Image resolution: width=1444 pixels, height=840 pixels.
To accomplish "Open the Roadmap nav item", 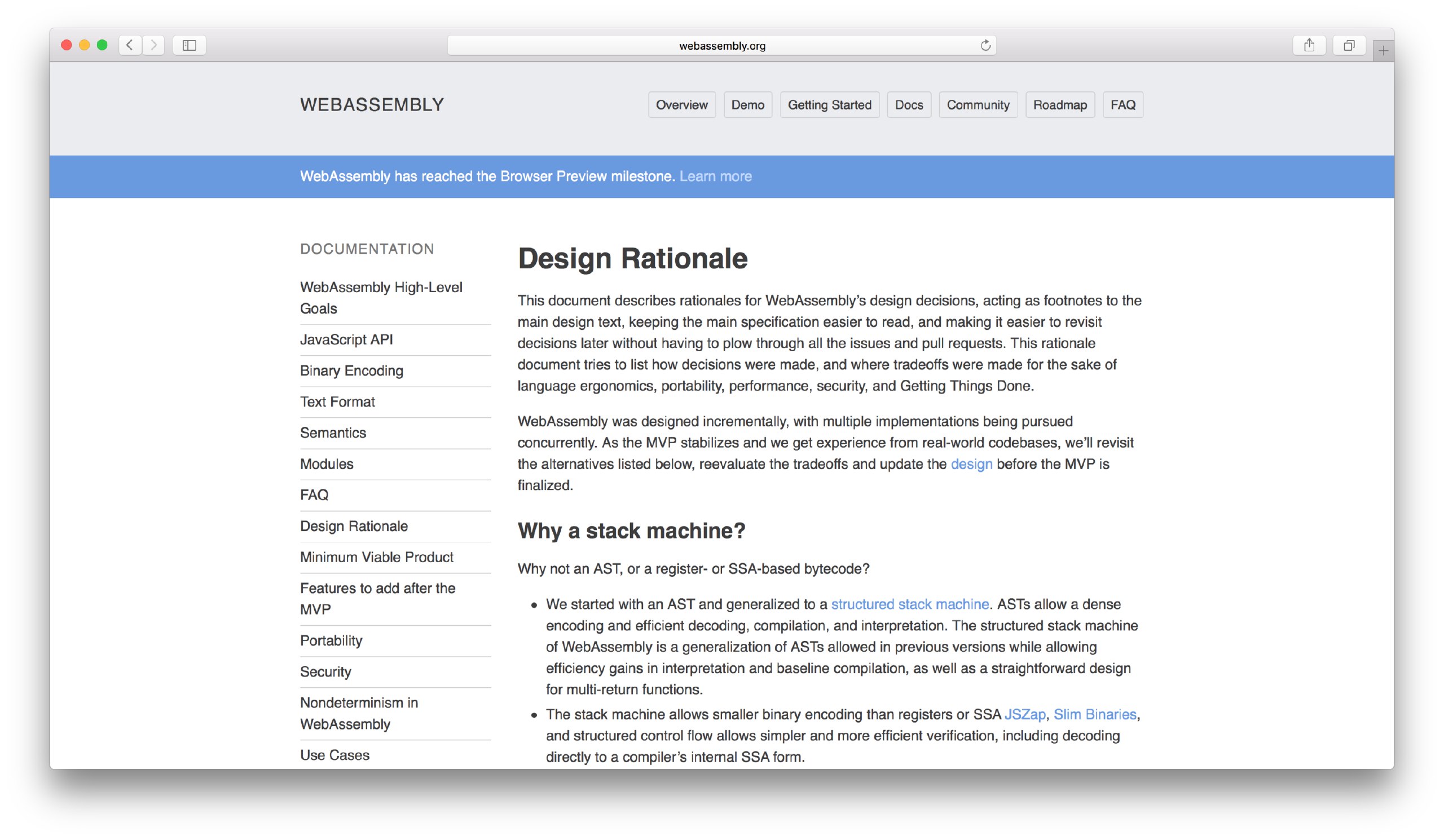I will click(1060, 105).
